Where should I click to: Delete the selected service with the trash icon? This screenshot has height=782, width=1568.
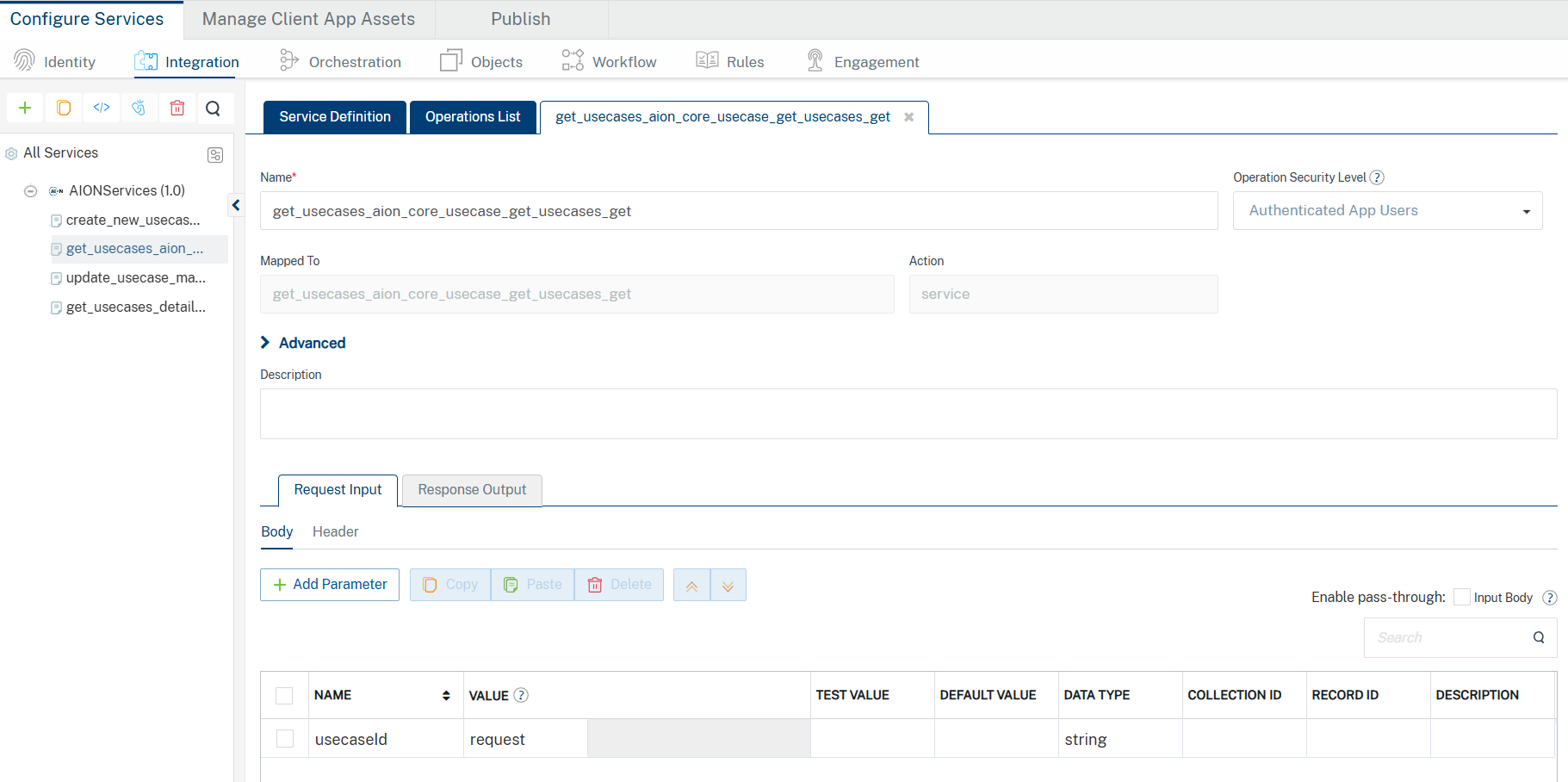pyautogui.click(x=177, y=108)
